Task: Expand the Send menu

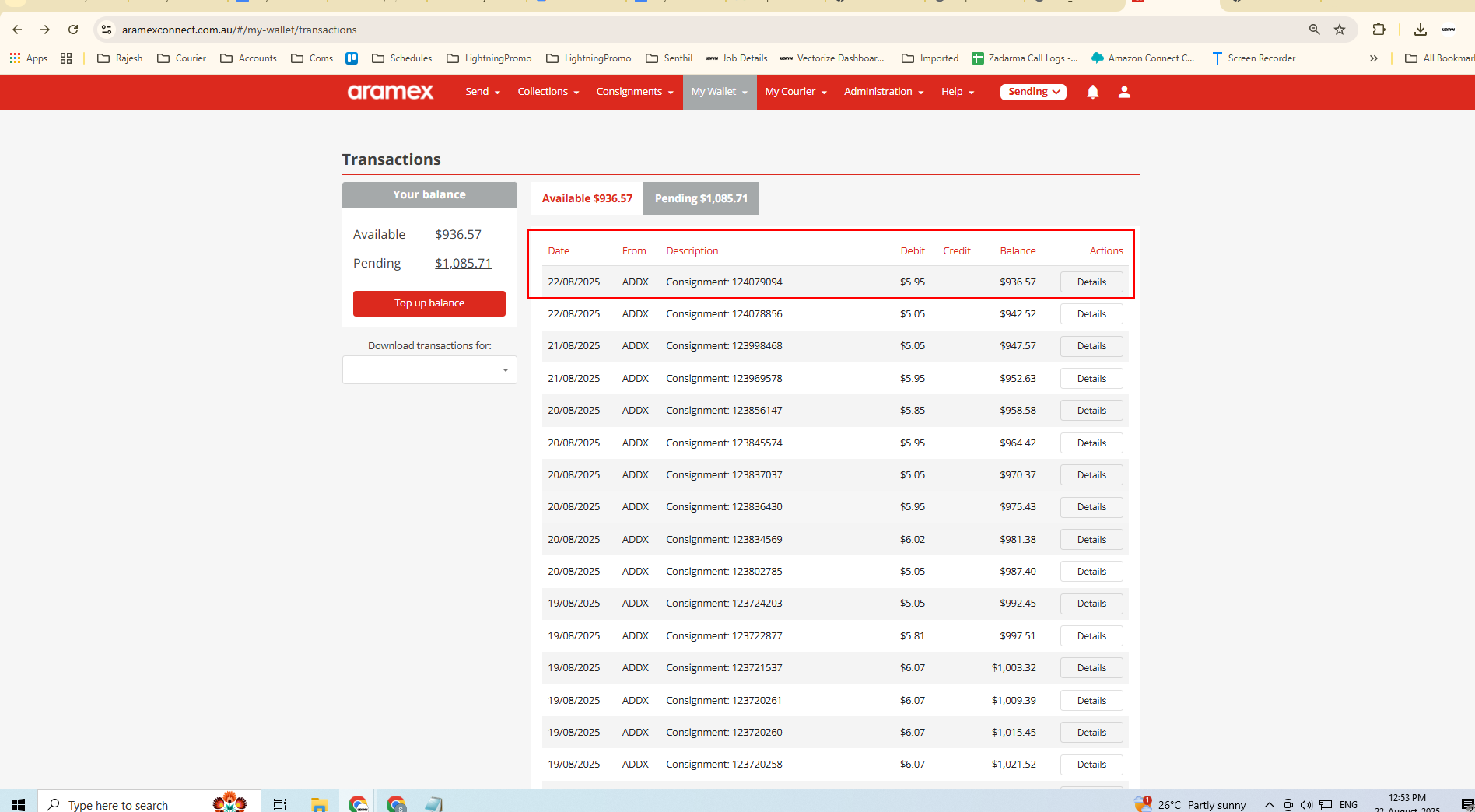Action: tap(482, 92)
